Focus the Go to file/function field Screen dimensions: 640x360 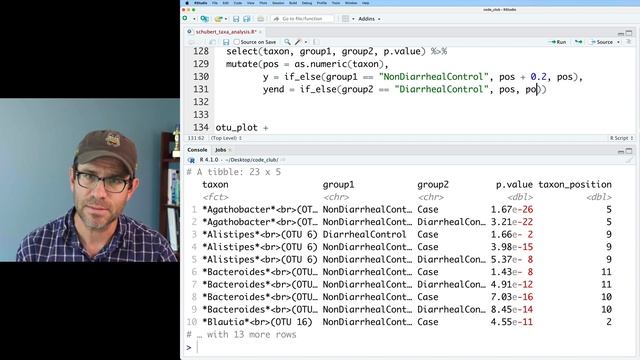tap(302, 19)
